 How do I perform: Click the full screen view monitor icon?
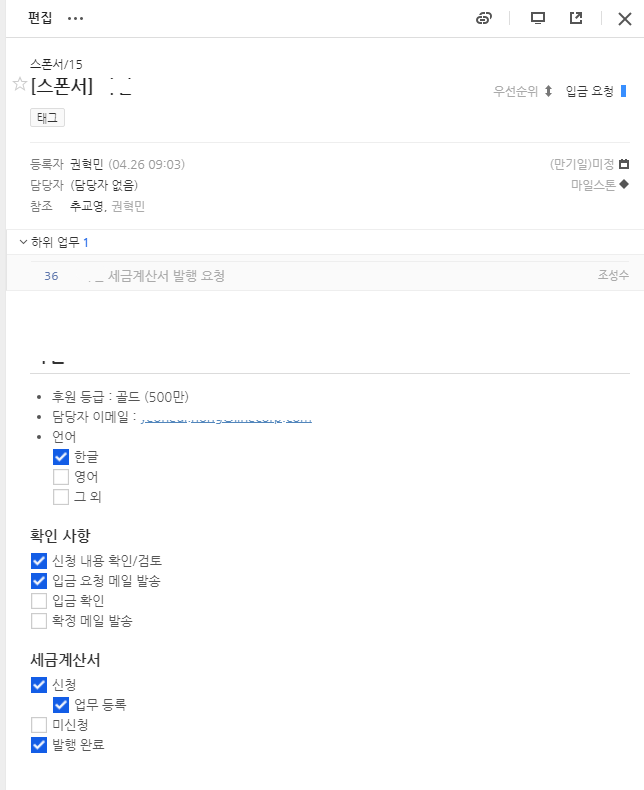538,18
